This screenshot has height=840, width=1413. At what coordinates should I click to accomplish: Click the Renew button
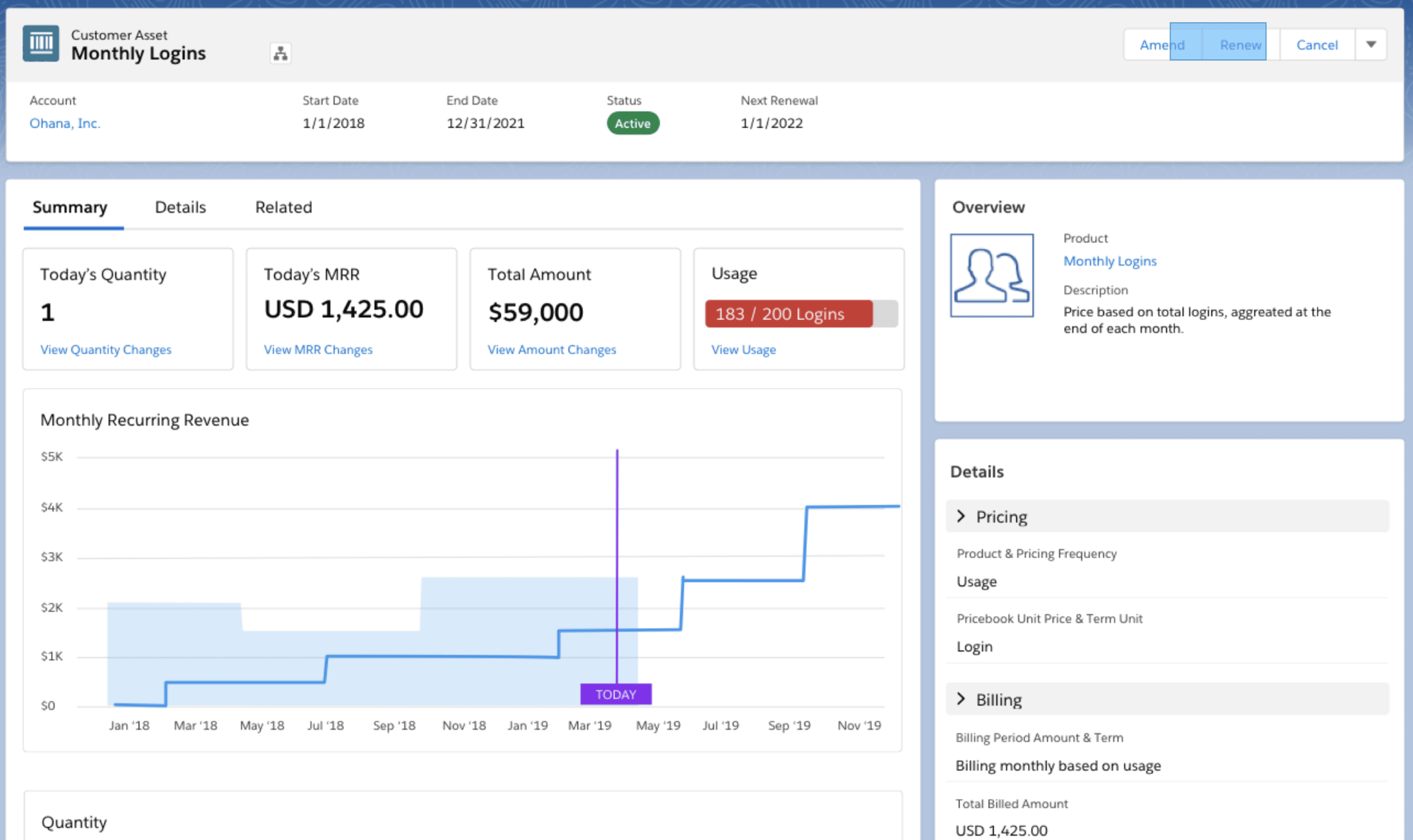tap(1240, 44)
